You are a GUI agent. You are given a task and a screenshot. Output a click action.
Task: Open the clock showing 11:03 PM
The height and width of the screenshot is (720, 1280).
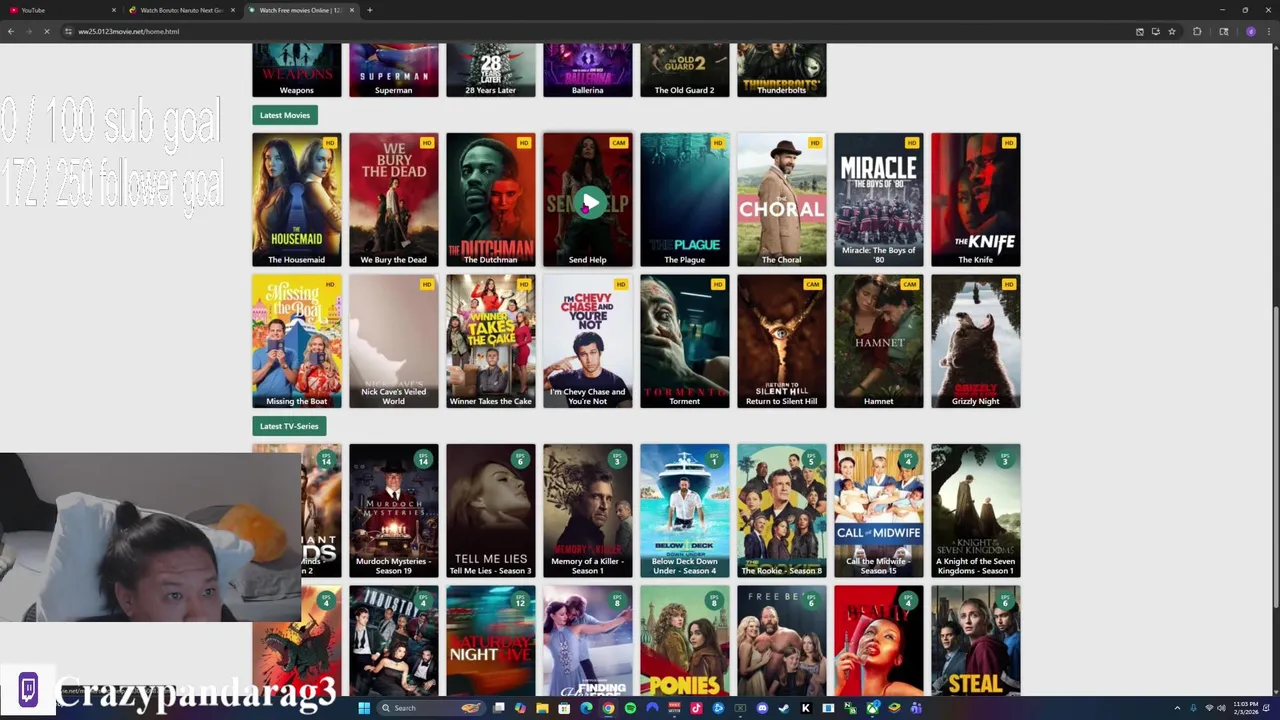[x=1246, y=708]
